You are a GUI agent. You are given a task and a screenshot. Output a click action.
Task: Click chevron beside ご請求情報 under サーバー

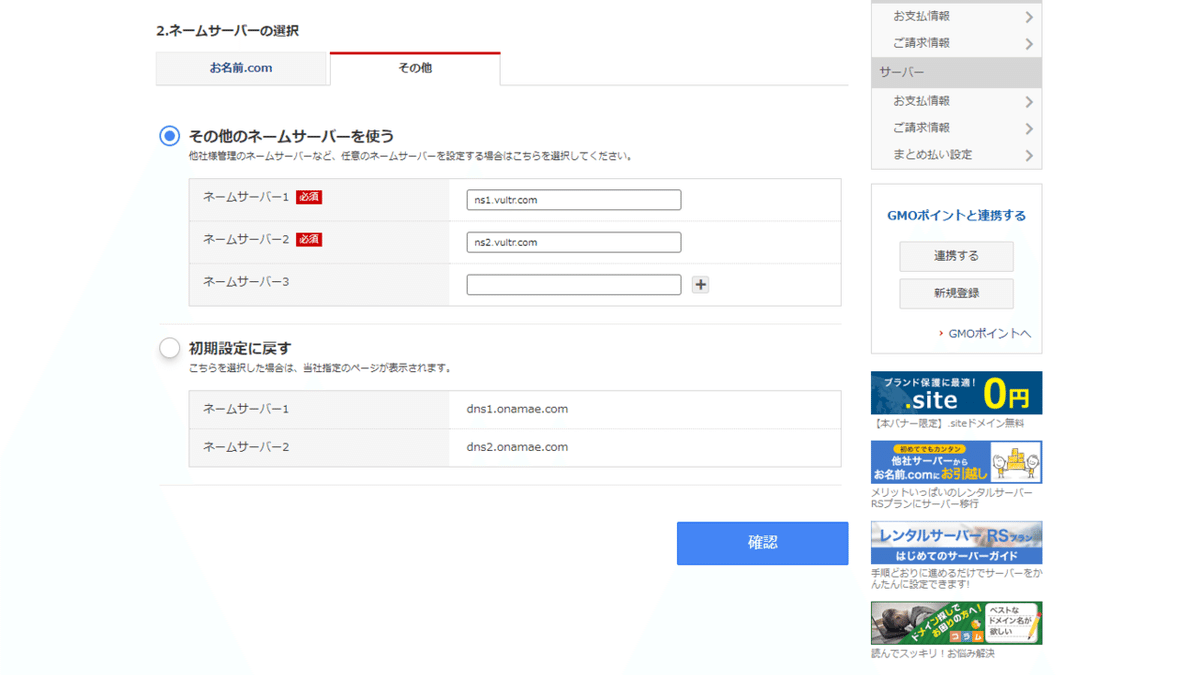[x=1029, y=129]
